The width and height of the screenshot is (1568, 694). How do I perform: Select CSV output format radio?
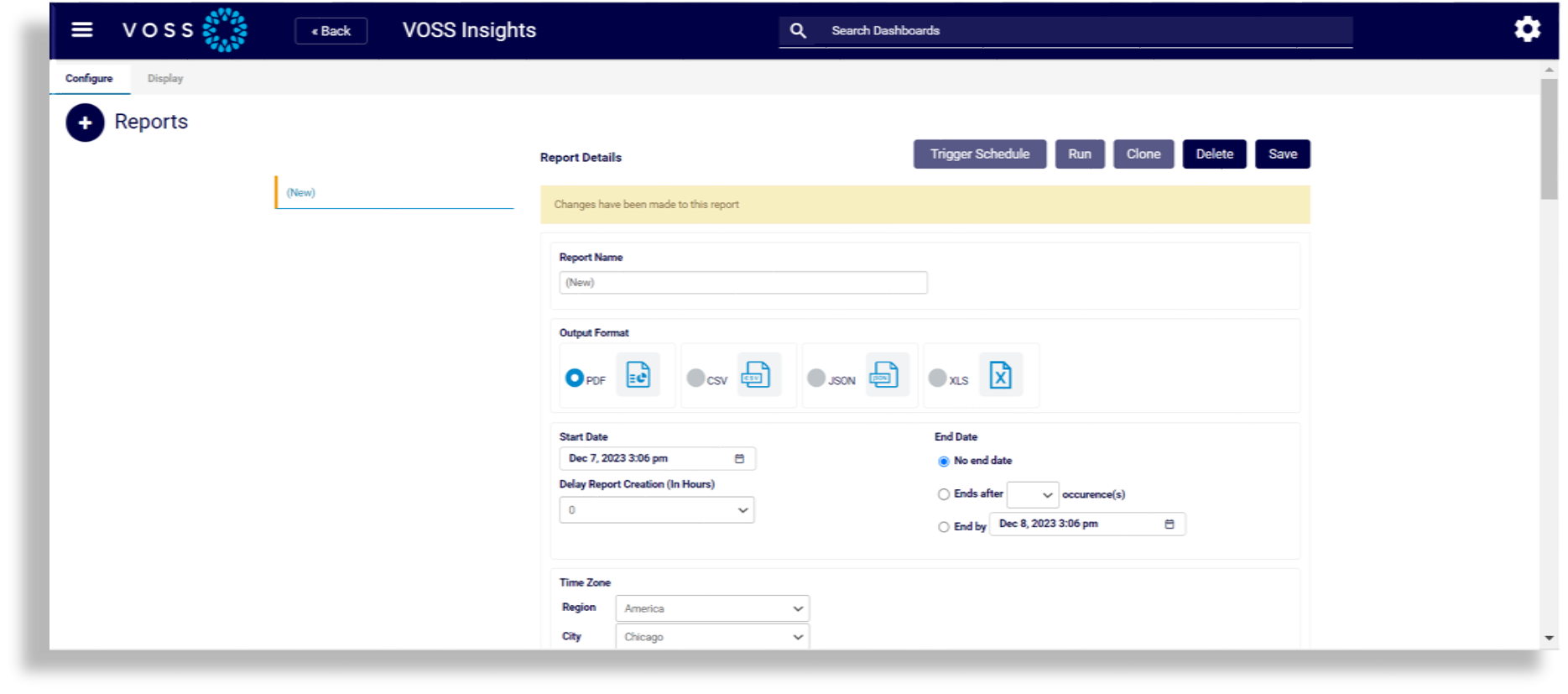tap(695, 378)
